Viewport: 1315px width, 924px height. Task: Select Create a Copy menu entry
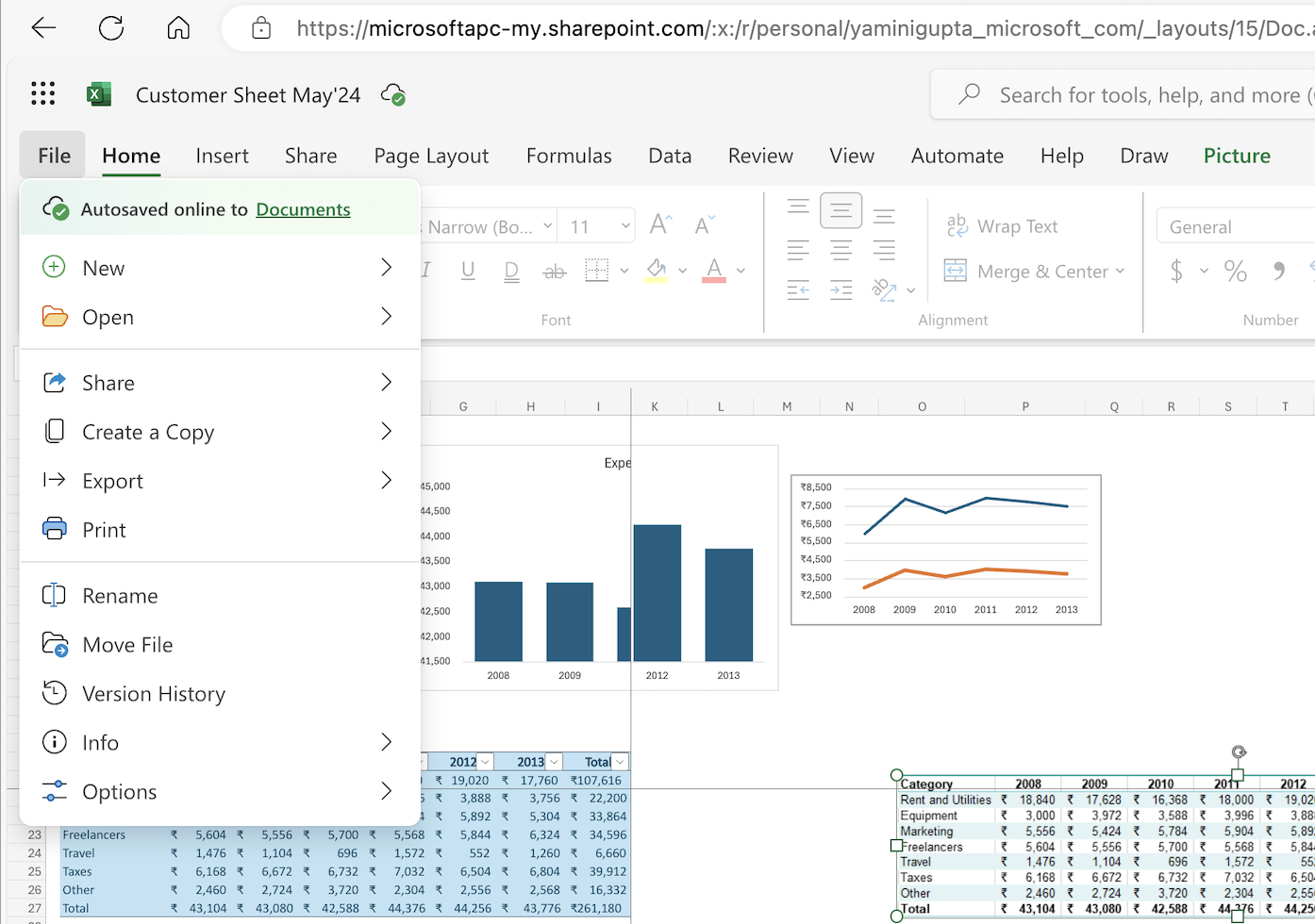coord(148,432)
